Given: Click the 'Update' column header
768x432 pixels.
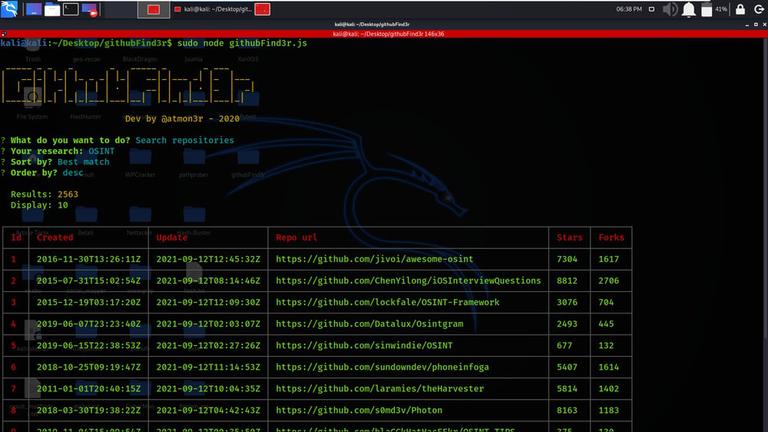Looking at the screenshot, I should (172, 237).
